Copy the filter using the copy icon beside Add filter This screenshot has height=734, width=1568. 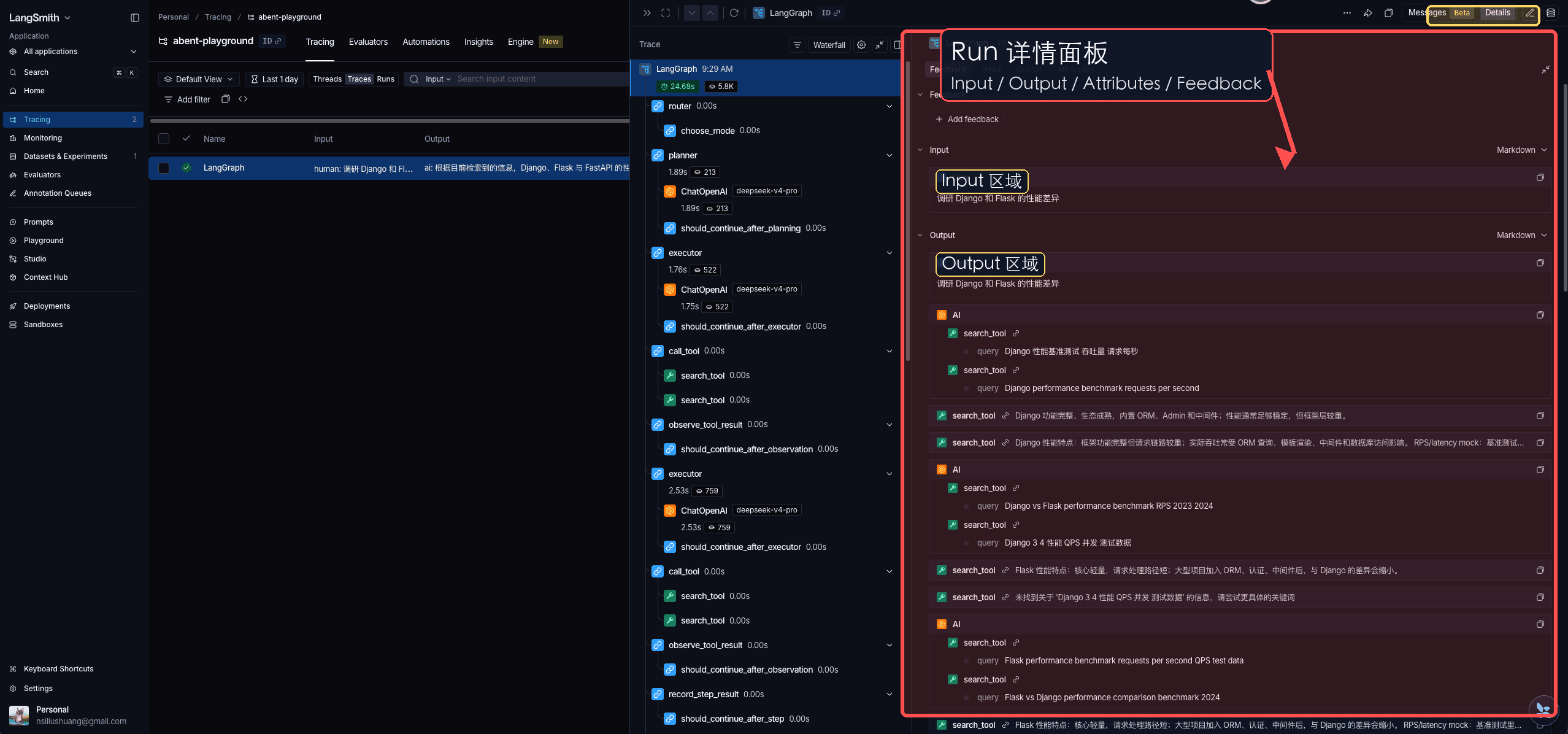click(225, 99)
